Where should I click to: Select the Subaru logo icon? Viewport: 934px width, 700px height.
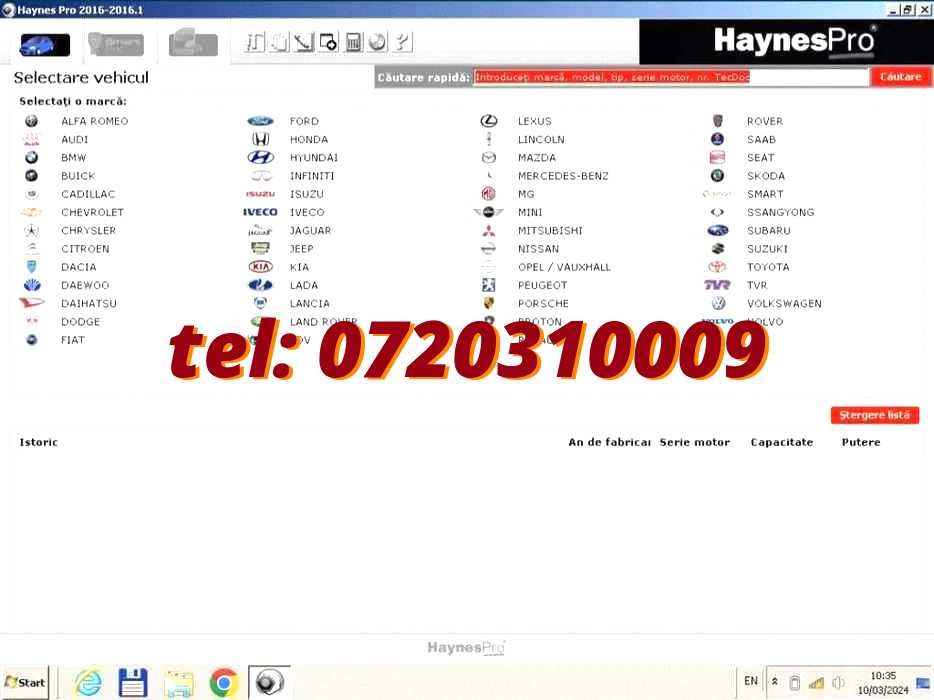[718, 231]
